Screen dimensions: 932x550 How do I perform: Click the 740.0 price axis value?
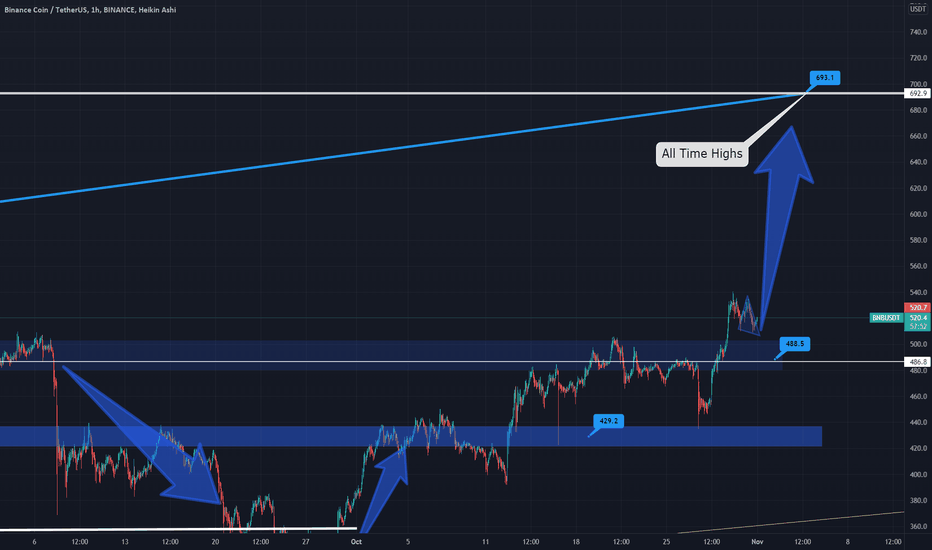[918, 32]
